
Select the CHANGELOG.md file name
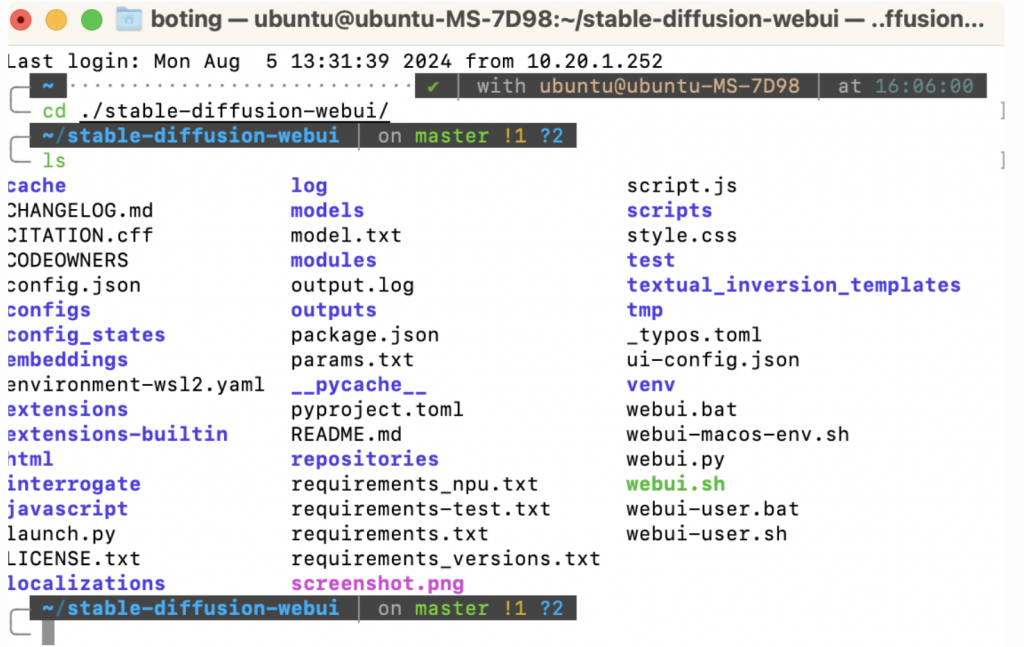click(80, 211)
